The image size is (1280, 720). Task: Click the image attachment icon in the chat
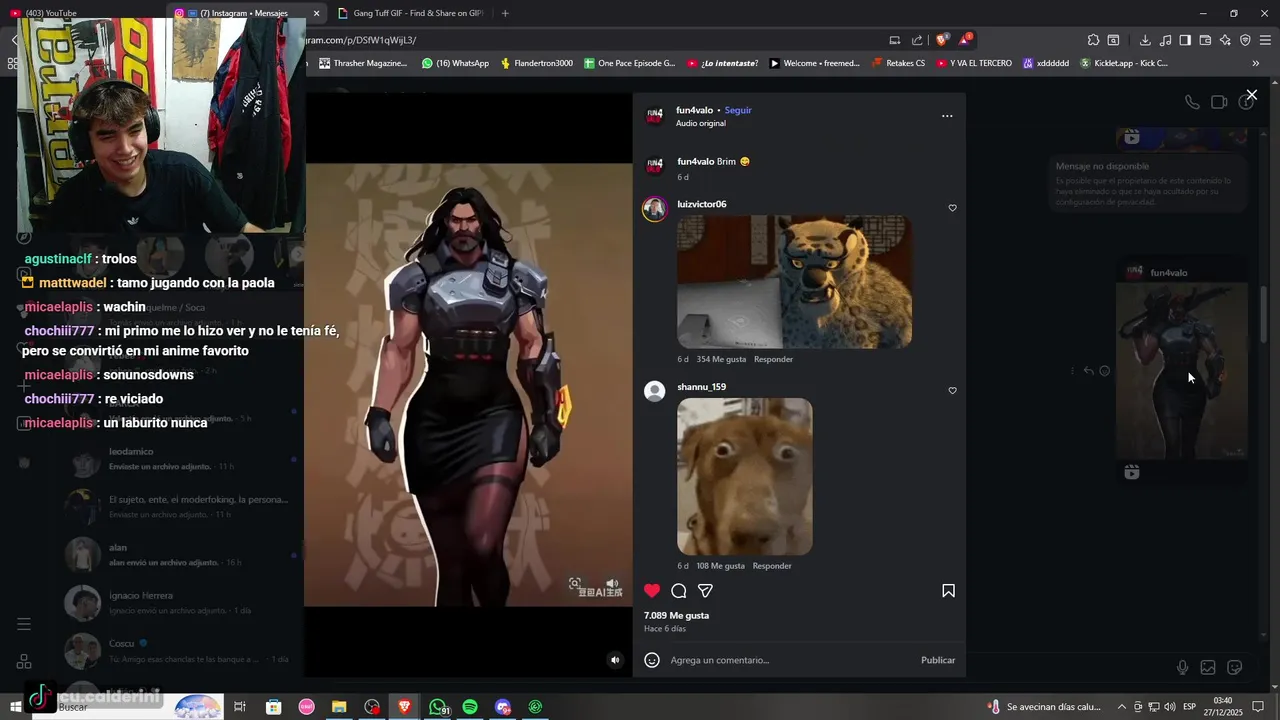[x=1208, y=668]
